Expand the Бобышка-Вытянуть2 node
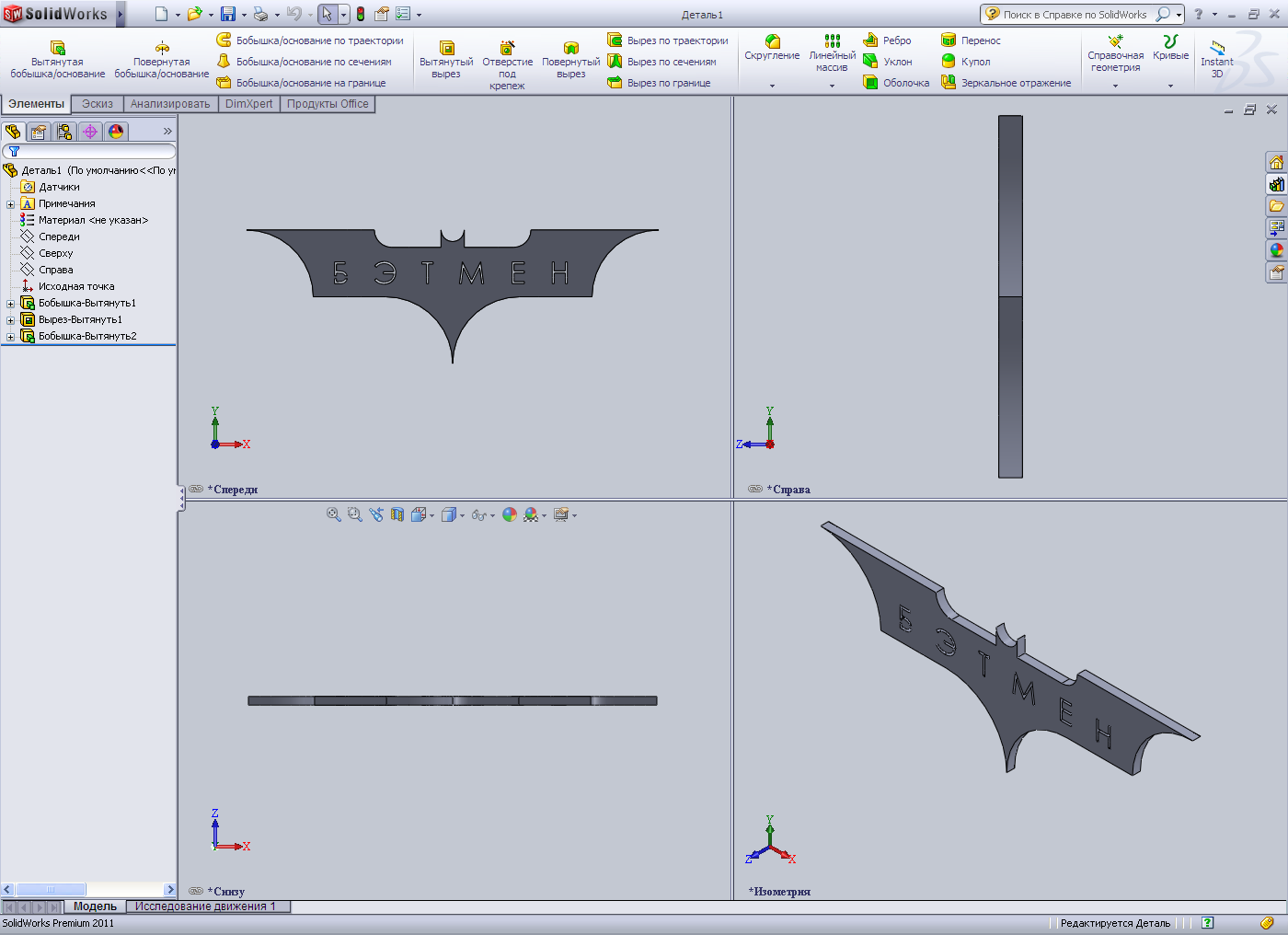The height and width of the screenshot is (935, 1288). [x=10, y=337]
